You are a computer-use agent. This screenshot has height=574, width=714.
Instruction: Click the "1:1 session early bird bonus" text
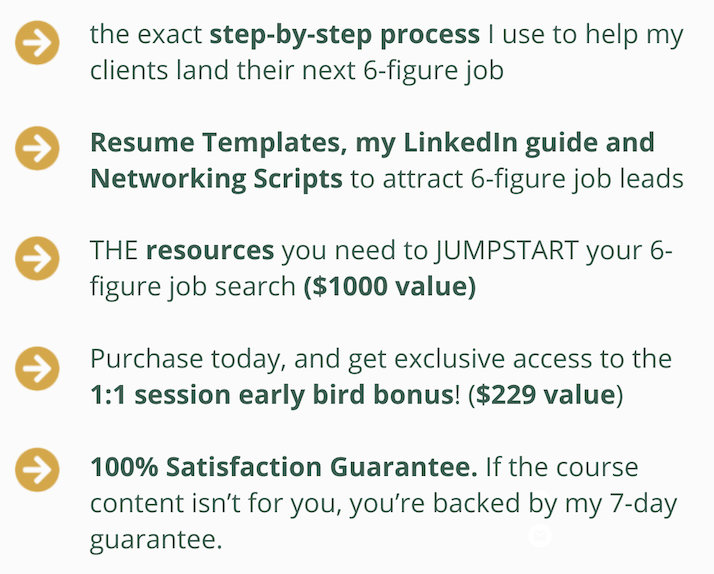pyautogui.click(x=270, y=395)
